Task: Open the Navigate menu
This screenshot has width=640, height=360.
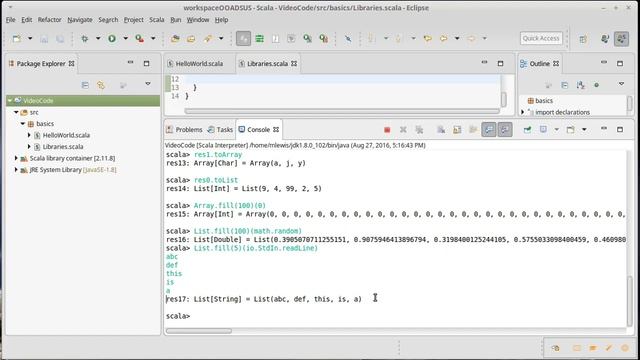Action: [80, 20]
